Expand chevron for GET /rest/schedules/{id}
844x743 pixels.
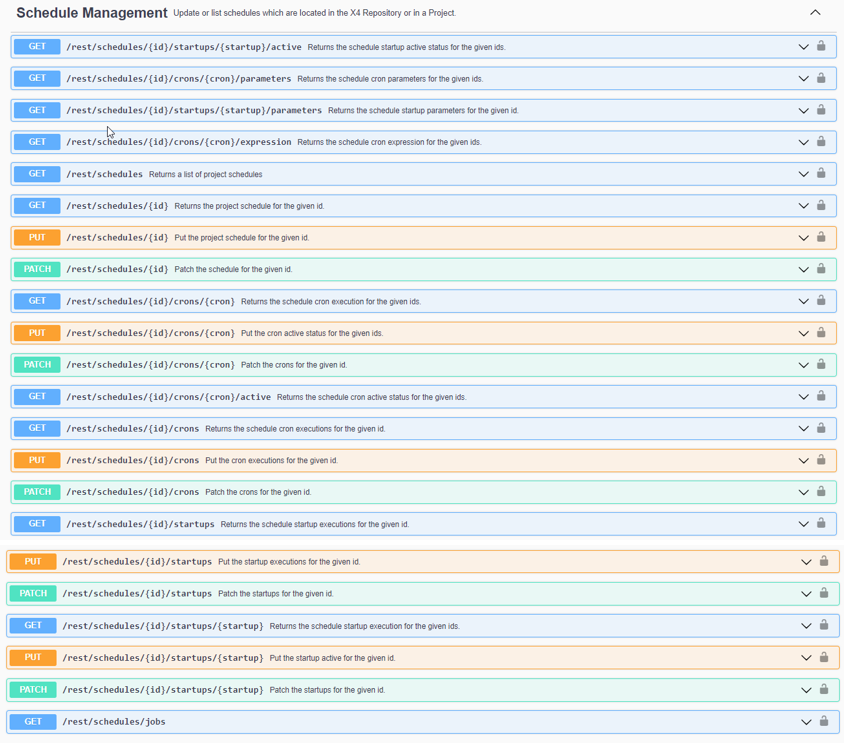coord(803,206)
